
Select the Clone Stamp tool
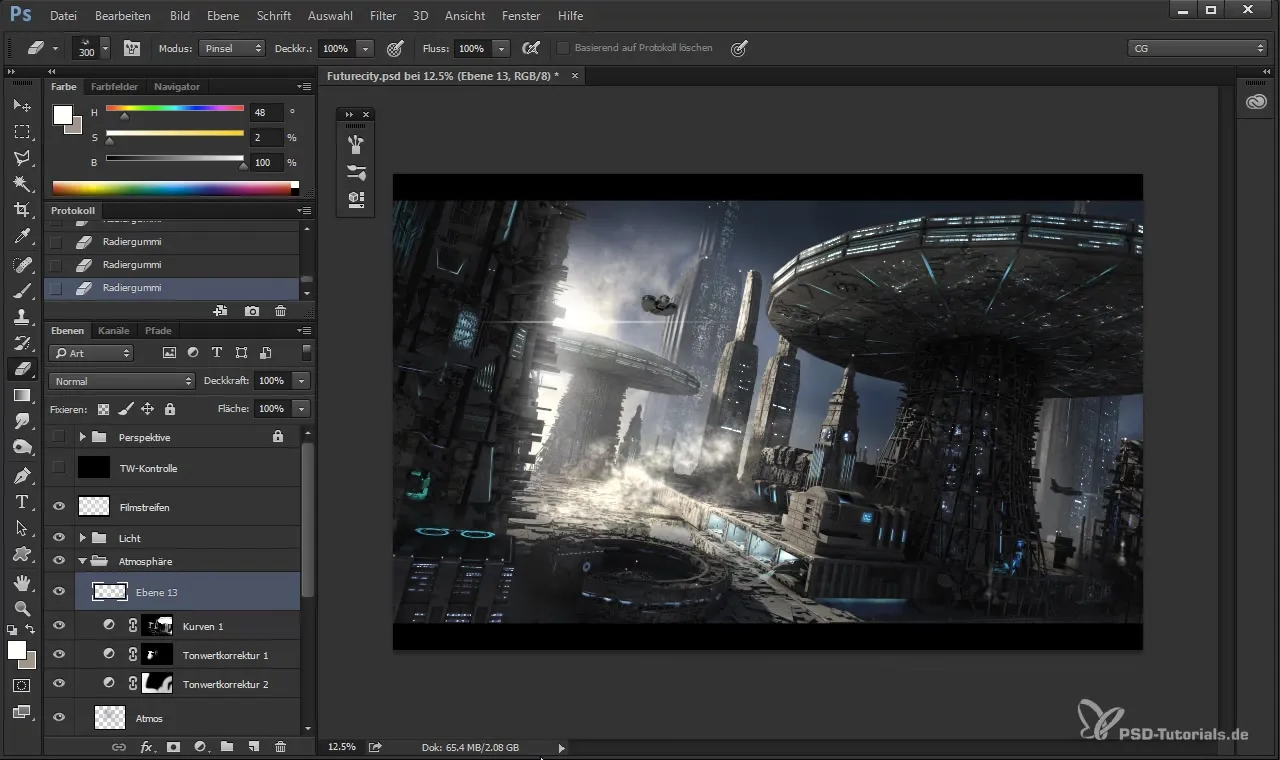click(x=21, y=317)
